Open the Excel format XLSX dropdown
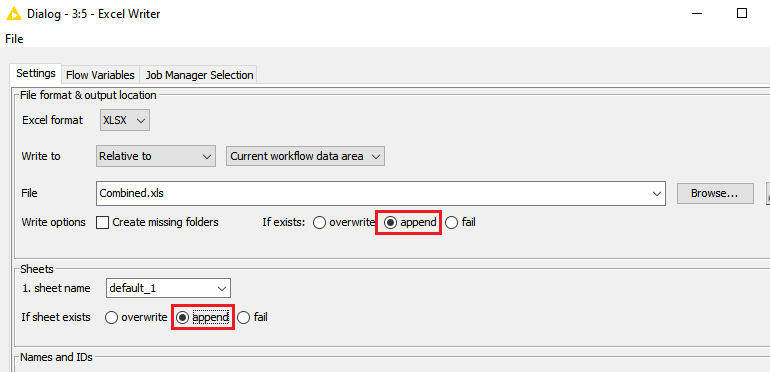Viewport: 770px width, 372px height. click(125, 120)
